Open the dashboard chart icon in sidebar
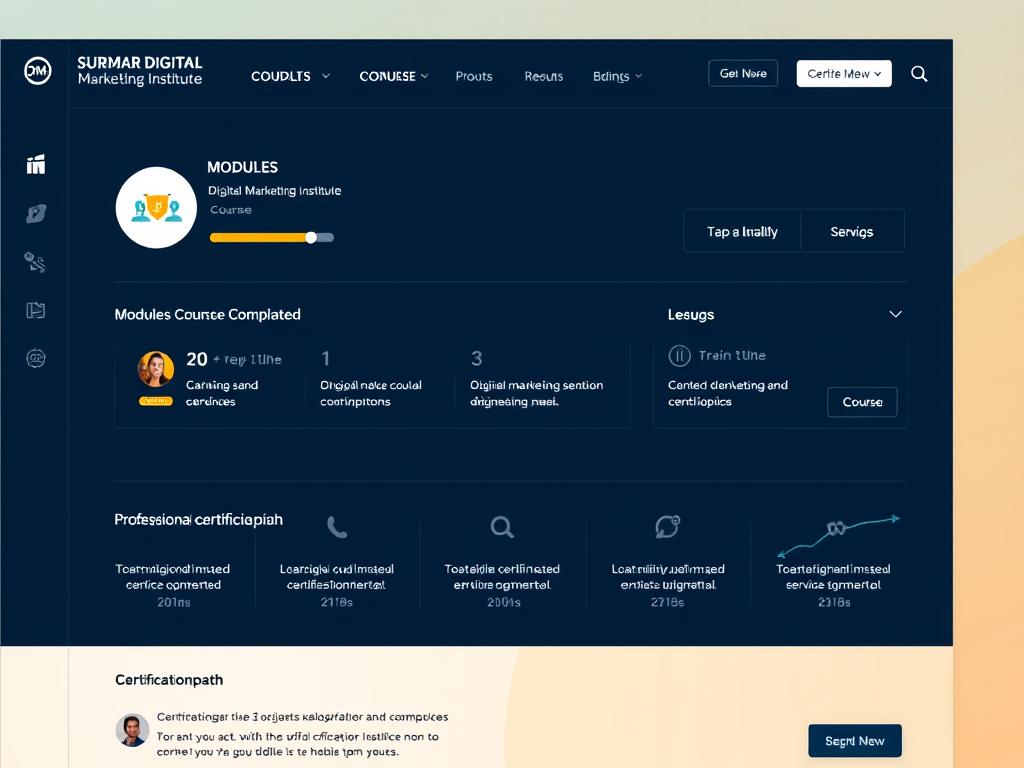This screenshot has width=1024, height=768. [x=36, y=165]
